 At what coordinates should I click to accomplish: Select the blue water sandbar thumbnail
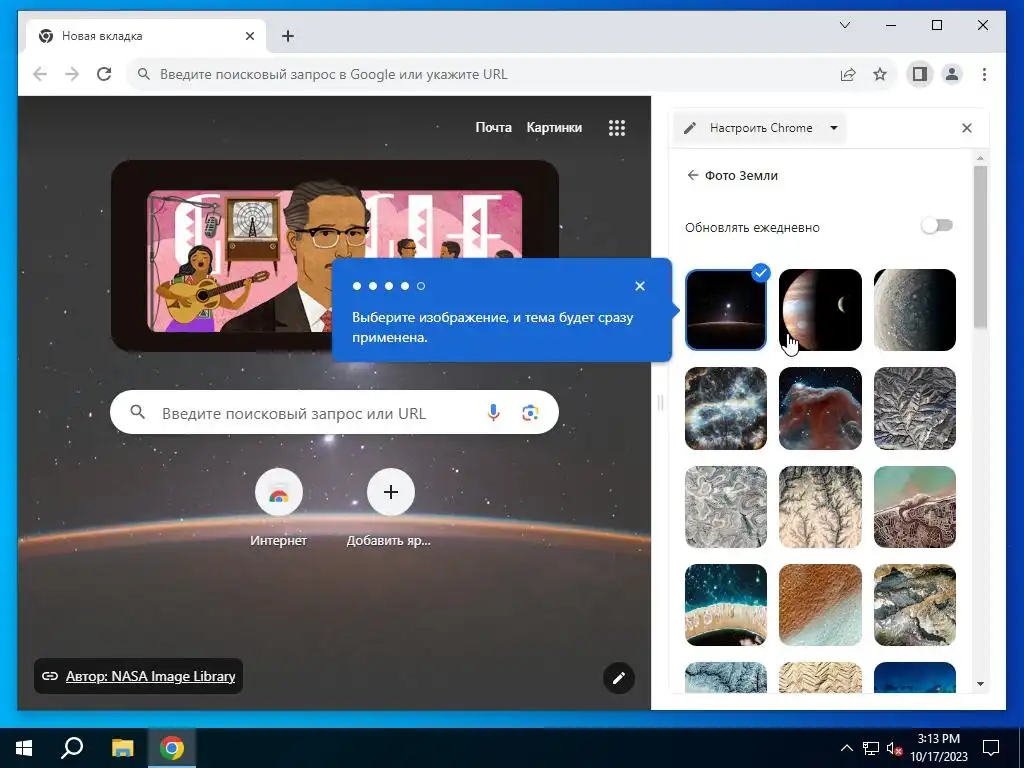coord(726,605)
